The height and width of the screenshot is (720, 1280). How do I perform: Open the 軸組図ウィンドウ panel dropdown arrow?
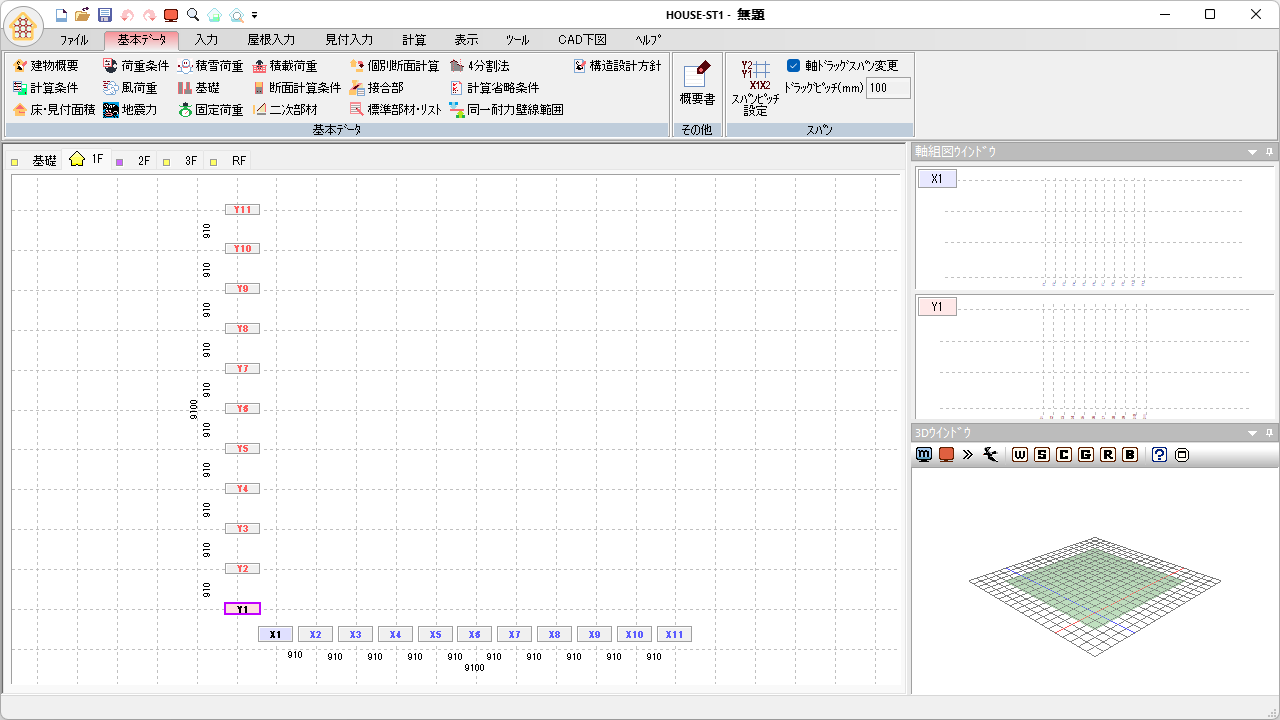(1252, 152)
